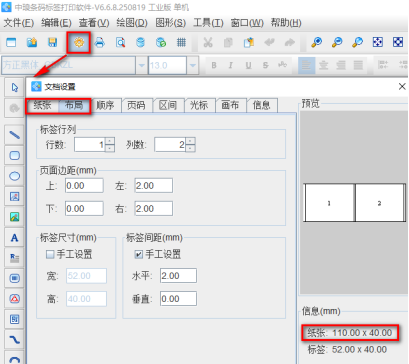Open Document Settings via the gear icon
The height and width of the screenshot is (364, 409).
[79, 42]
